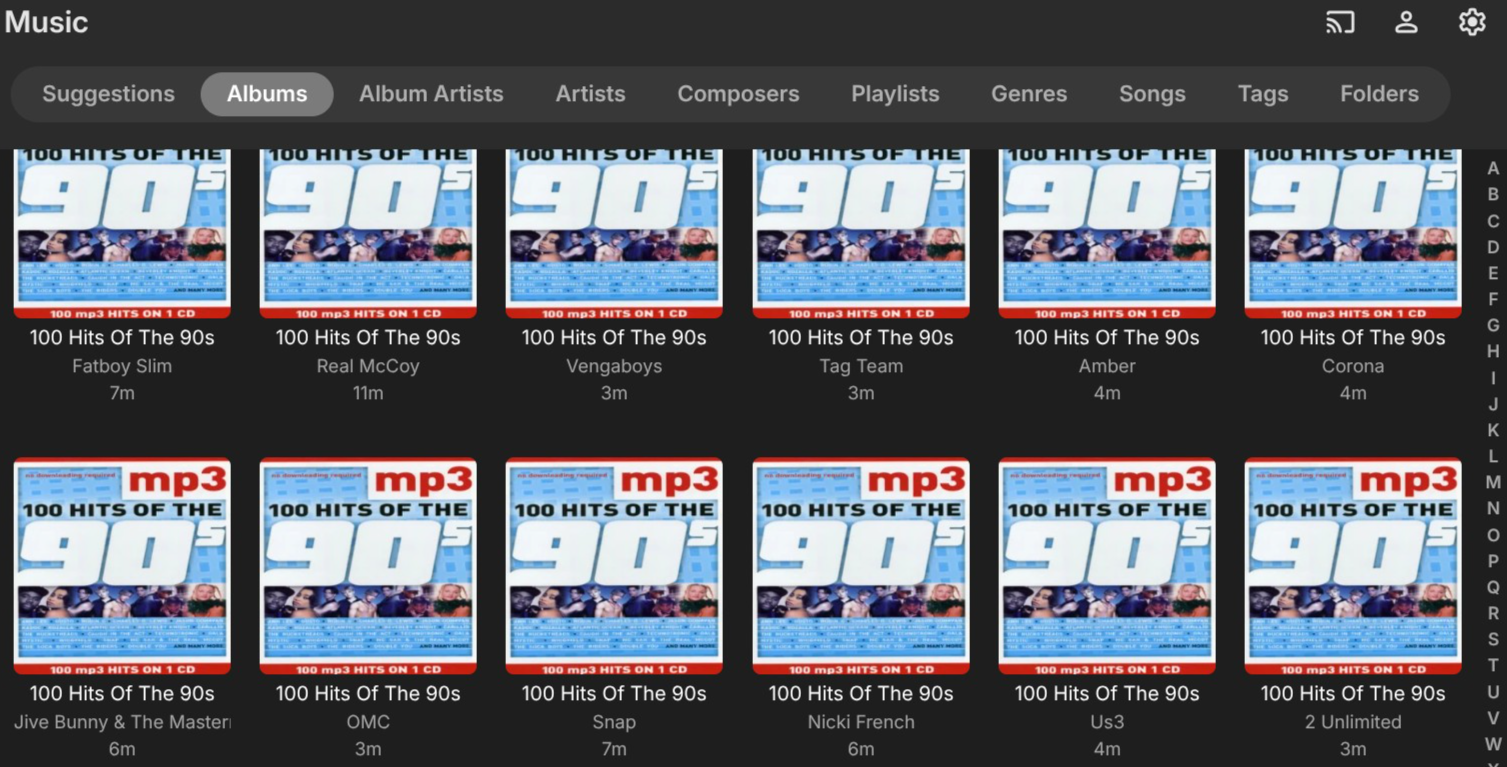Screen dimensions: 1507x767
Task: Go to the Nicki French artist page
Action: [x=861, y=722]
